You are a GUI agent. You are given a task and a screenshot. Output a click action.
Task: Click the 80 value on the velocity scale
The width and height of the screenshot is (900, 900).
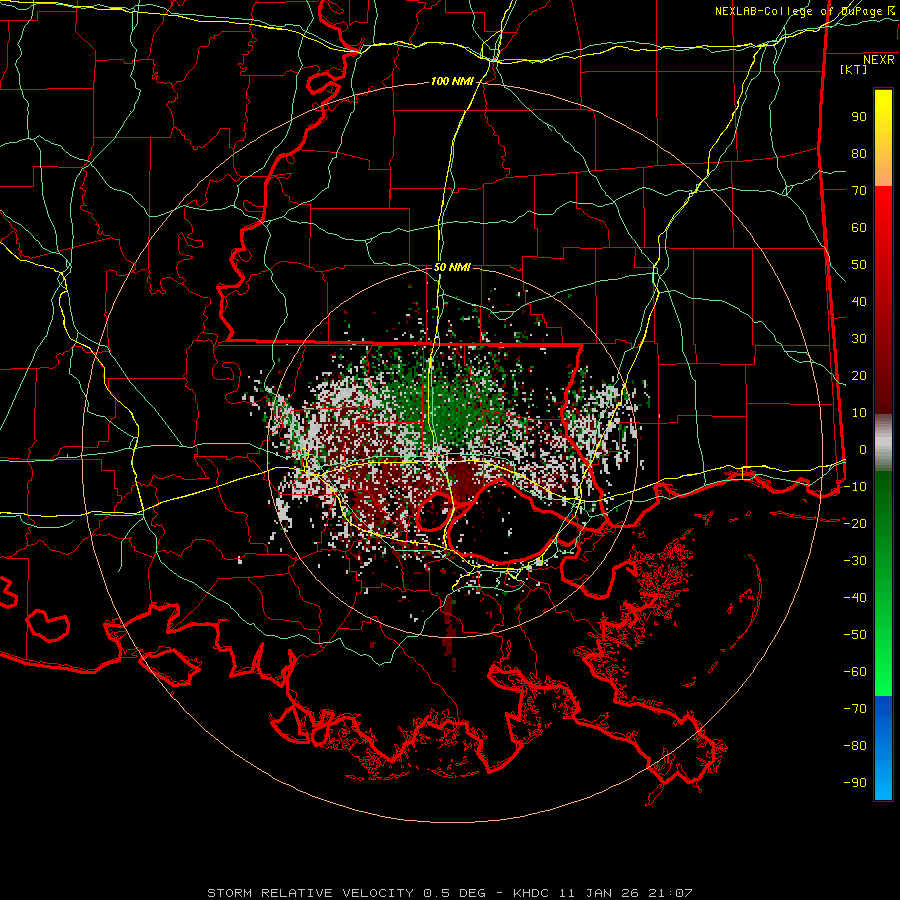pyautogui.click(x=859, y=154)
